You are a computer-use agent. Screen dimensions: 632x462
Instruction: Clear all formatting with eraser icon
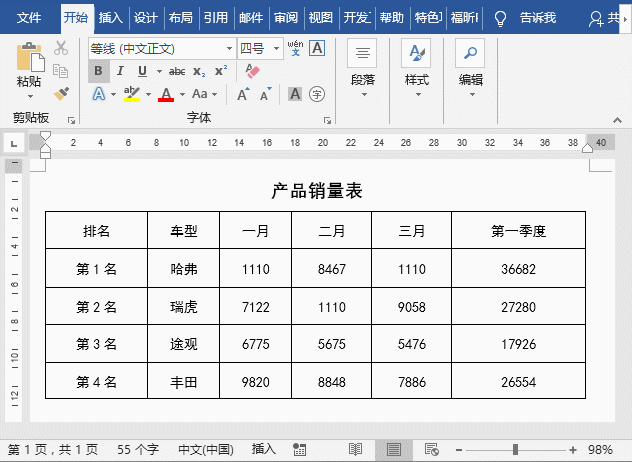pyautogui.click(x=252, y=71)
